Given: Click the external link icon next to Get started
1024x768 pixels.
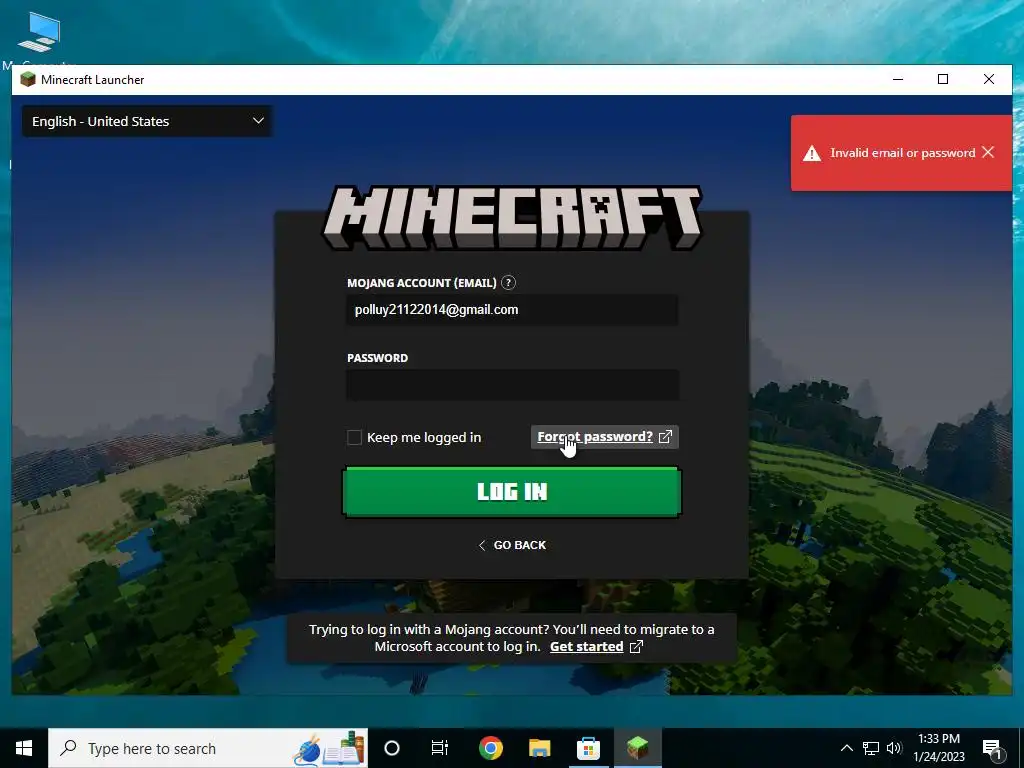Looking at the screenshot, I should point(636,647).
